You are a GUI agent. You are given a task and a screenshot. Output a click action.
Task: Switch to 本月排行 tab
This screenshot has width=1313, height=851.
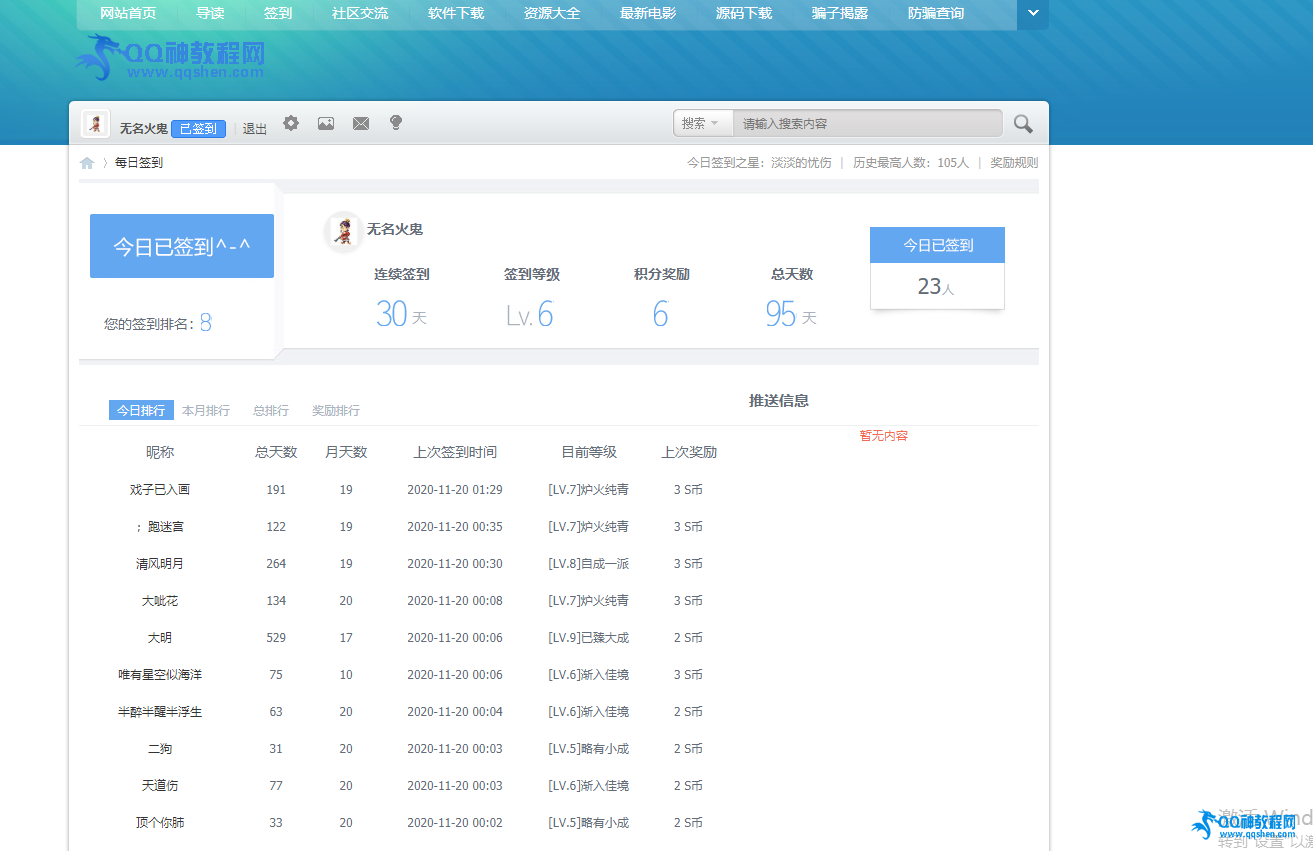click(x=206, y=411)
